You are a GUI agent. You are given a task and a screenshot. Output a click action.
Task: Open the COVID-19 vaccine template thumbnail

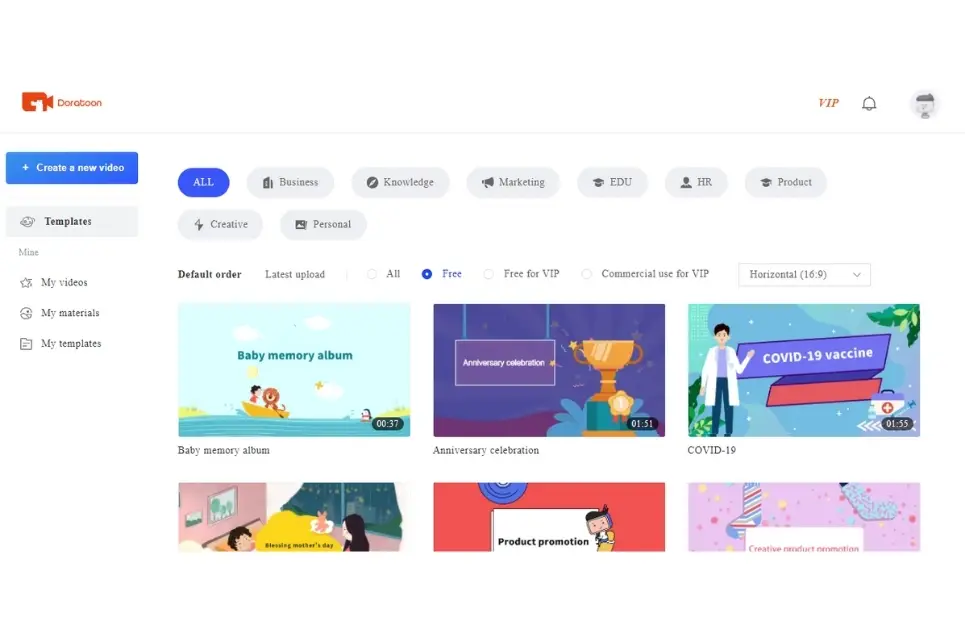pos(804,370)
